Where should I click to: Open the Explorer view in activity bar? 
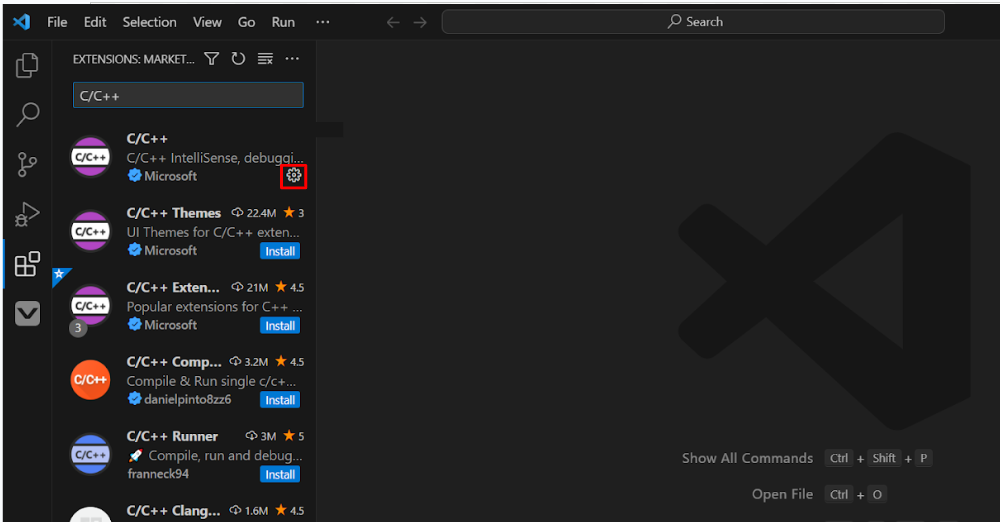[x=27, y=66]
